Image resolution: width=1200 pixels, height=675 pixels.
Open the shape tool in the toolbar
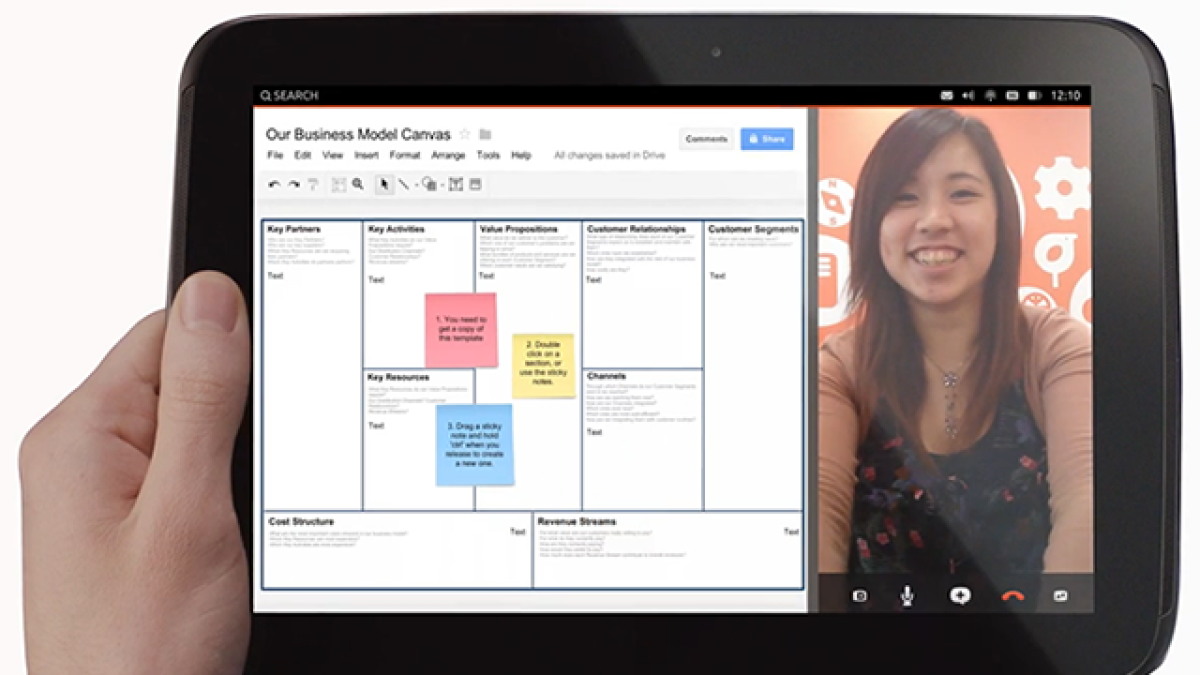(429, 184)
